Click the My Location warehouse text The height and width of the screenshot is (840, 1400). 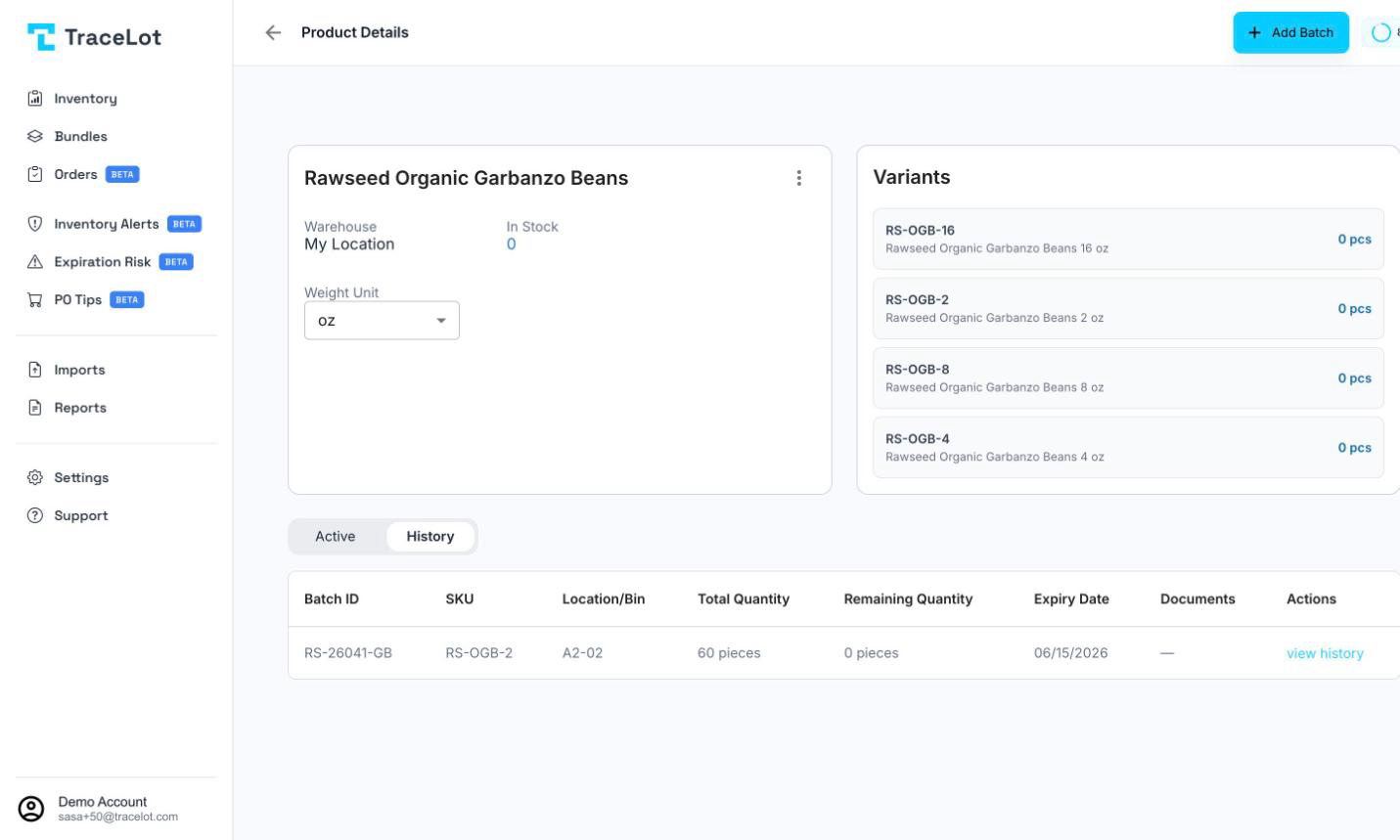tap(349, 244)
